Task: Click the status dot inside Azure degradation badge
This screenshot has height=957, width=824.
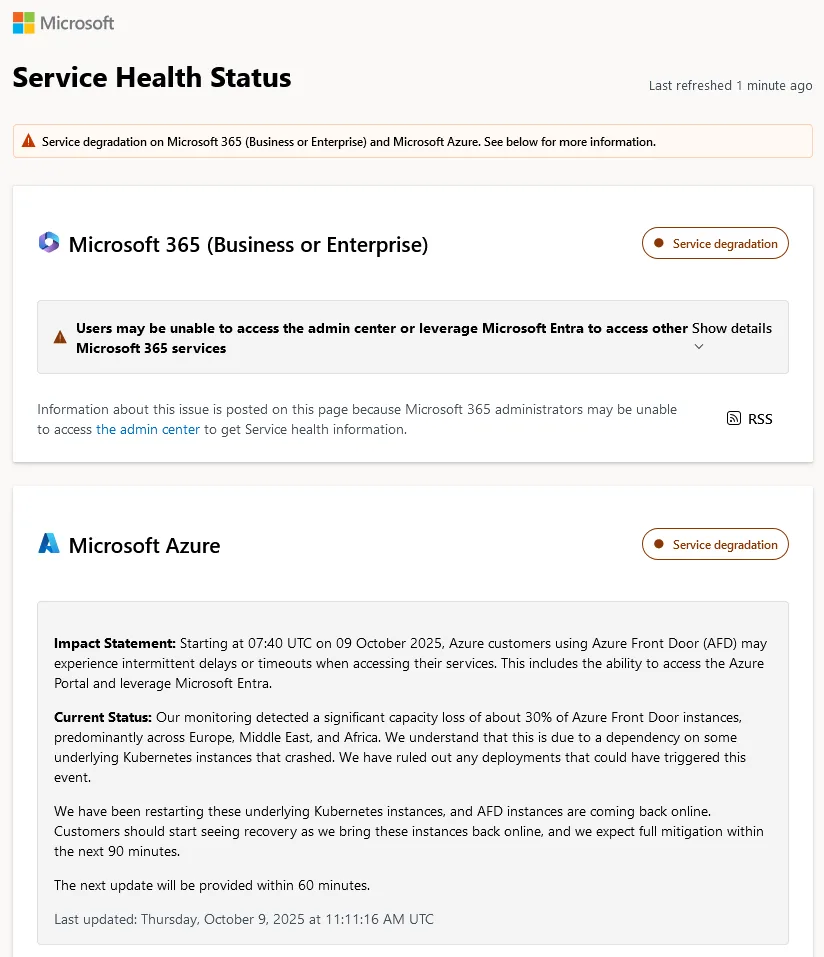Action: [x=659, y=544]
